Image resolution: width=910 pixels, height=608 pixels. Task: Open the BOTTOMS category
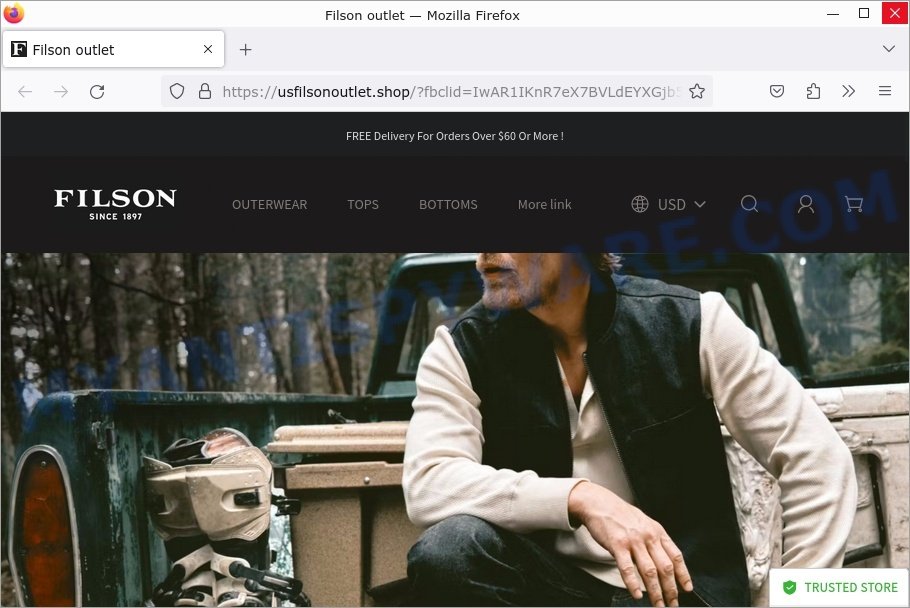click(448, 204)
